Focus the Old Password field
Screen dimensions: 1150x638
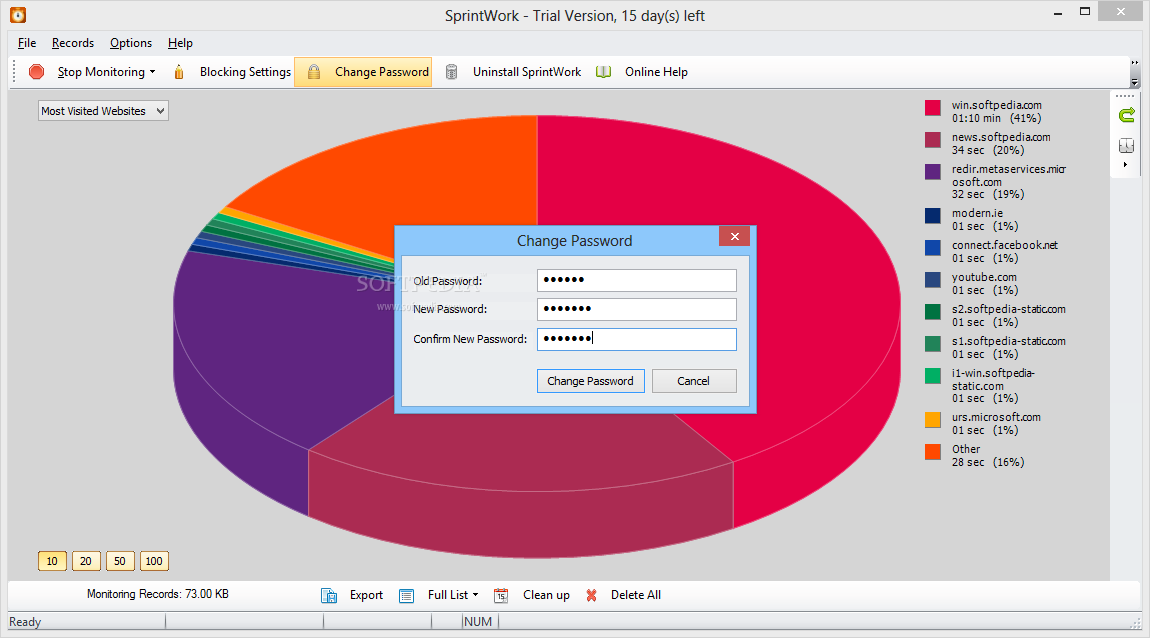(637, 280)
